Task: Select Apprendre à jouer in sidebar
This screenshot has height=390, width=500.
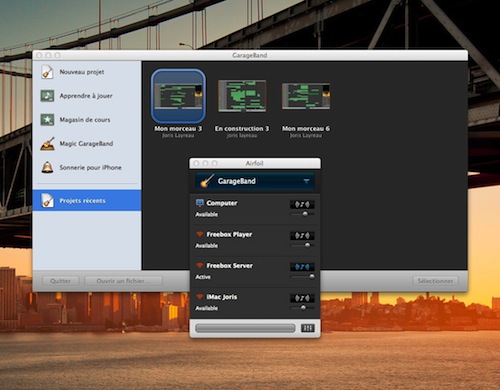Action: [87, 96]
